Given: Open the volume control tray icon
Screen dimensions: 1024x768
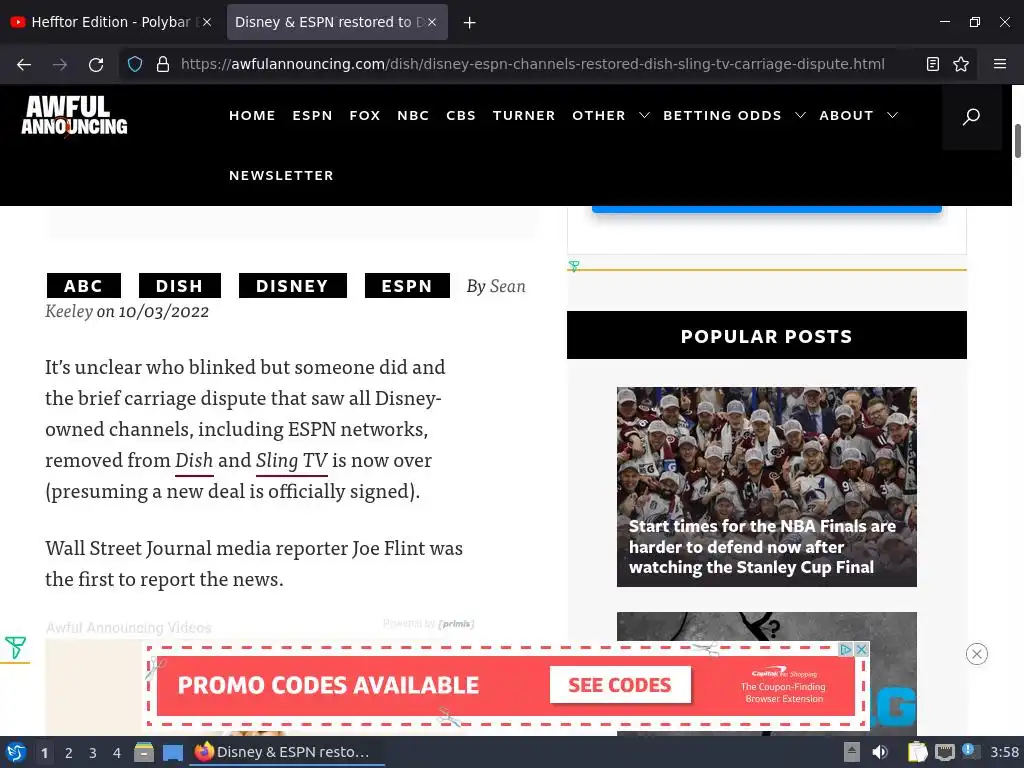Looking at the screenshot, I should [x=880, y=752].
